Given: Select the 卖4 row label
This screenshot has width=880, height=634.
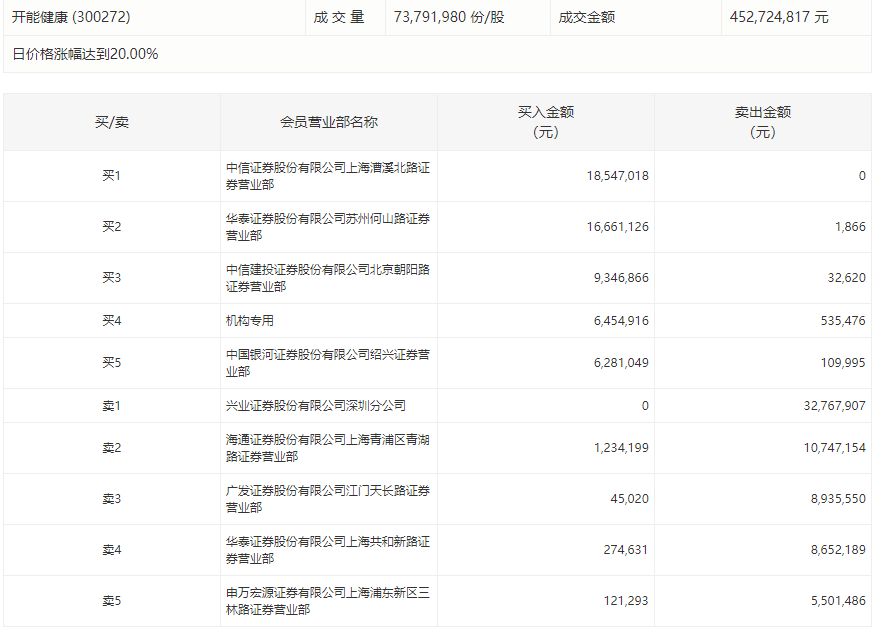Looking at the screenshot, I should [x=112, y=550].
